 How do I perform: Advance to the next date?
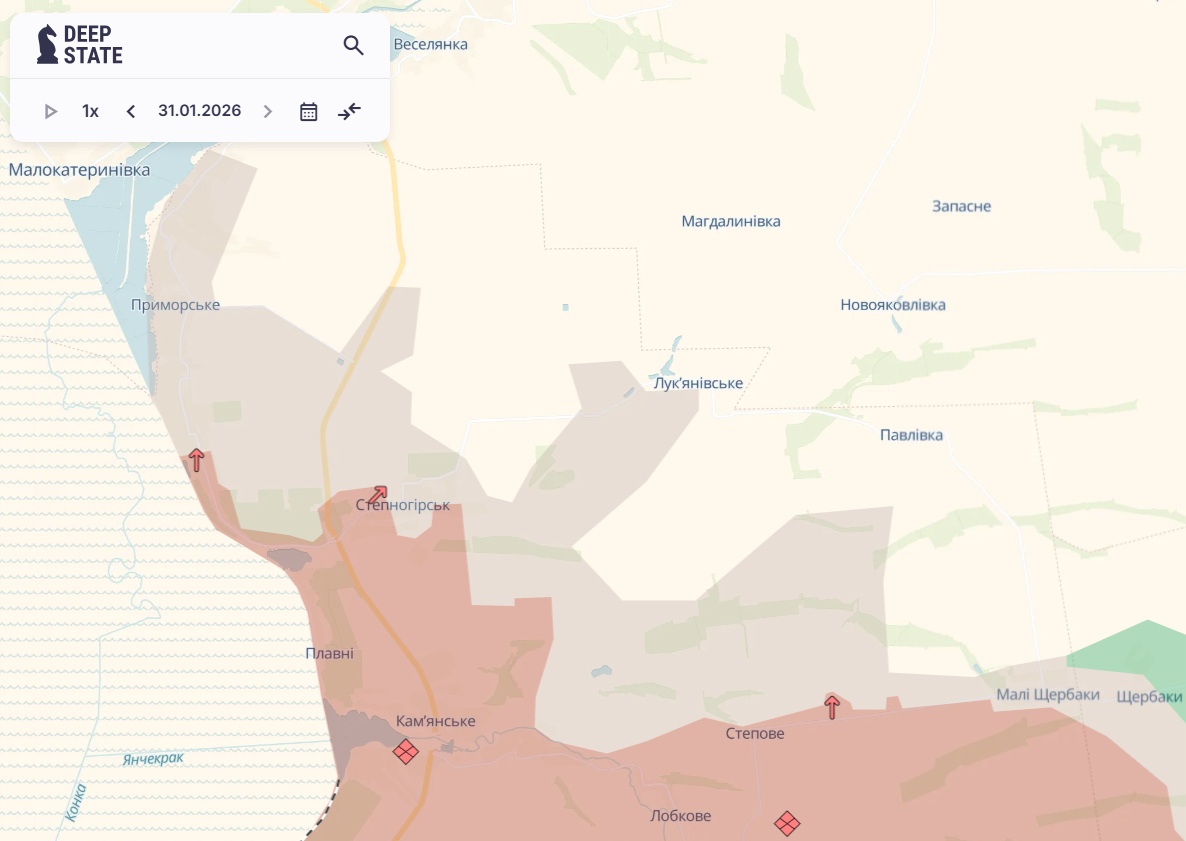267,112
